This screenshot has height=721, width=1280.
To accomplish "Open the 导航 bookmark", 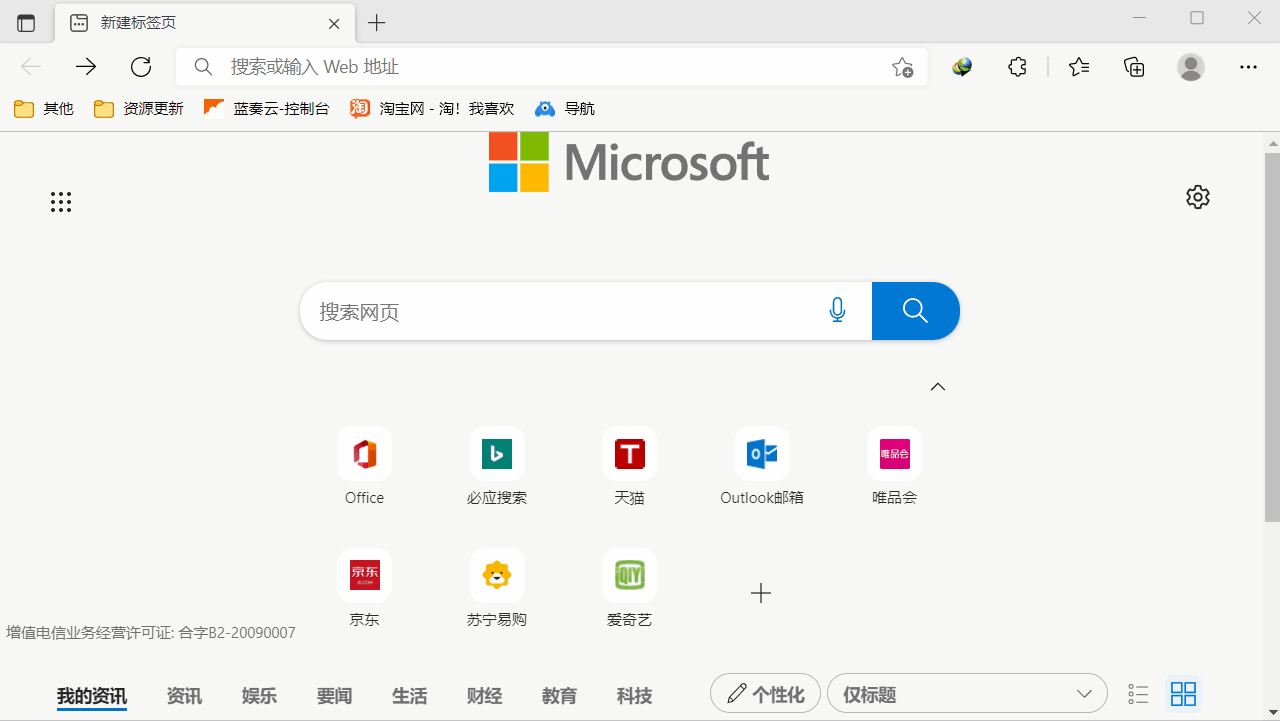I will tap(565, 109).
